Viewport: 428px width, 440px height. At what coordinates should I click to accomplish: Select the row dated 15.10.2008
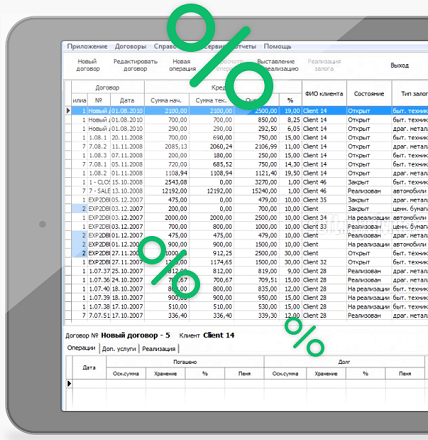pos(249,182)
